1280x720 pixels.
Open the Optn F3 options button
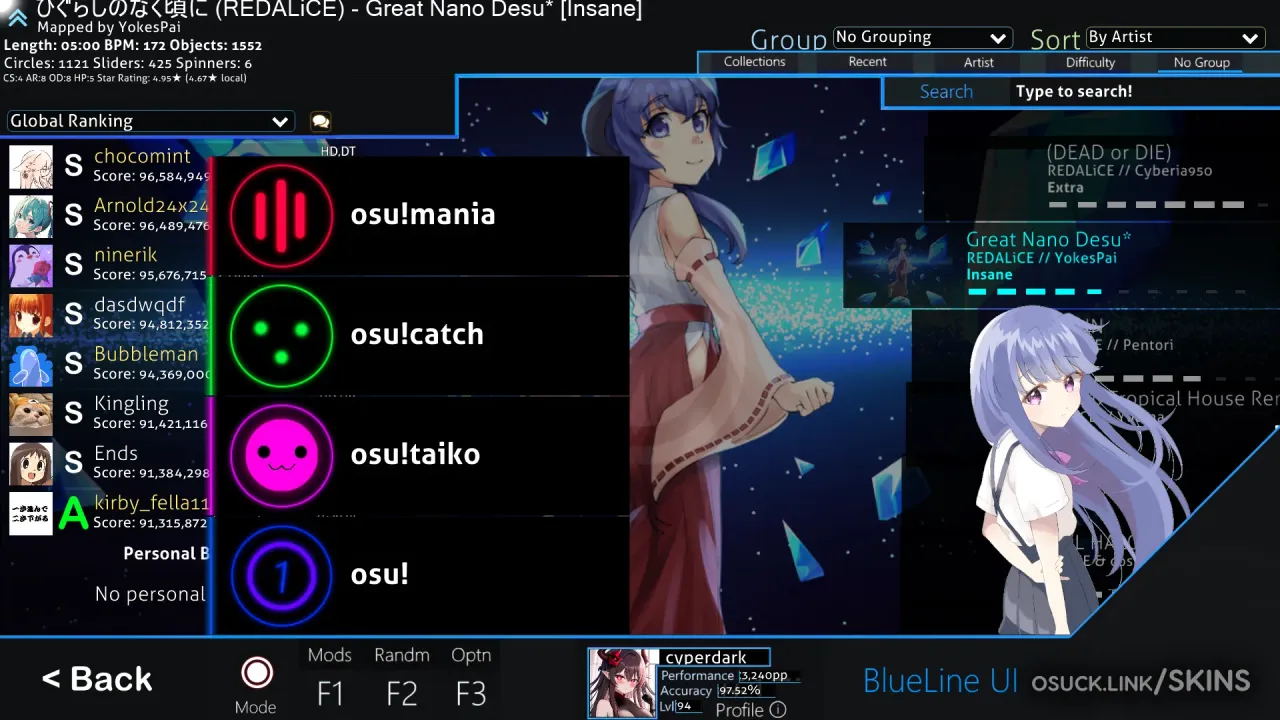click(471, 678)
